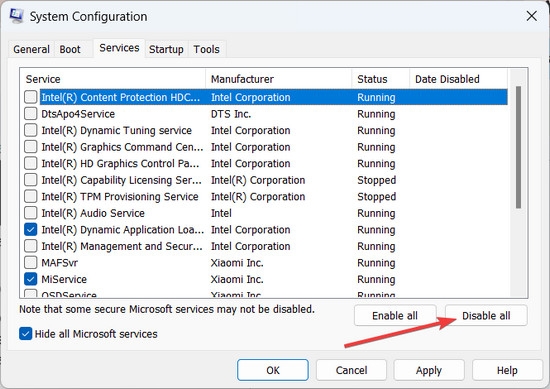Check the Intel(R) Audio Service checkbox
The image size is (550, 389).
click(31, 213)
